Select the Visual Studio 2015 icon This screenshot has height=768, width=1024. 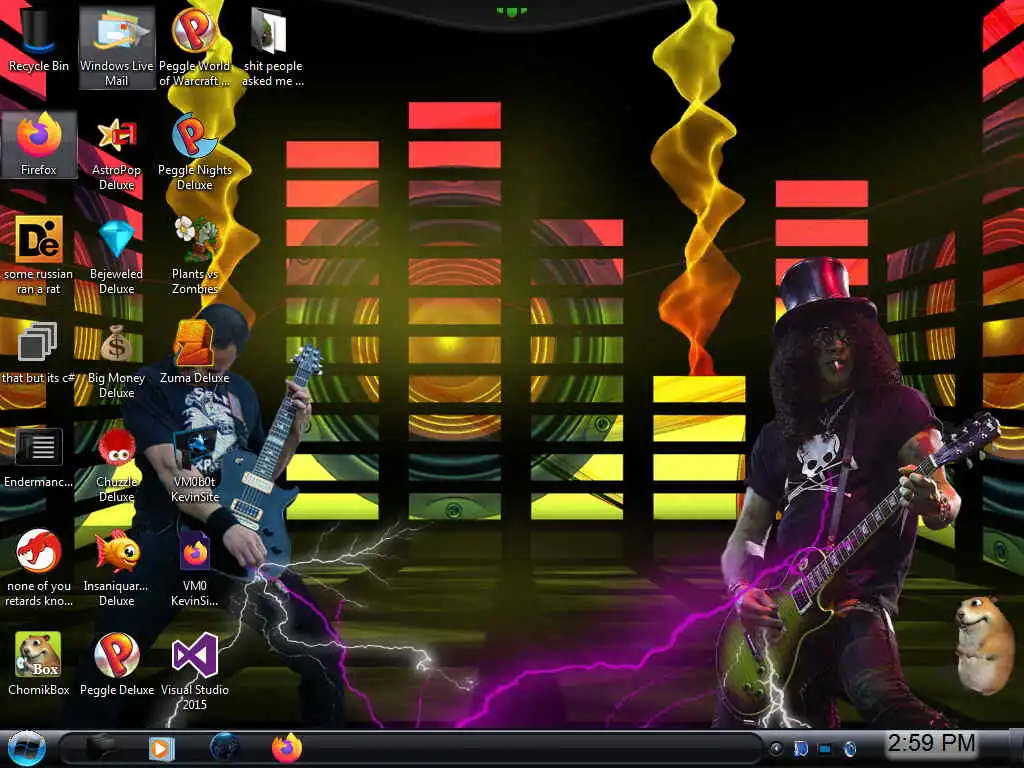pyautogui.click(x=195, y=671)
